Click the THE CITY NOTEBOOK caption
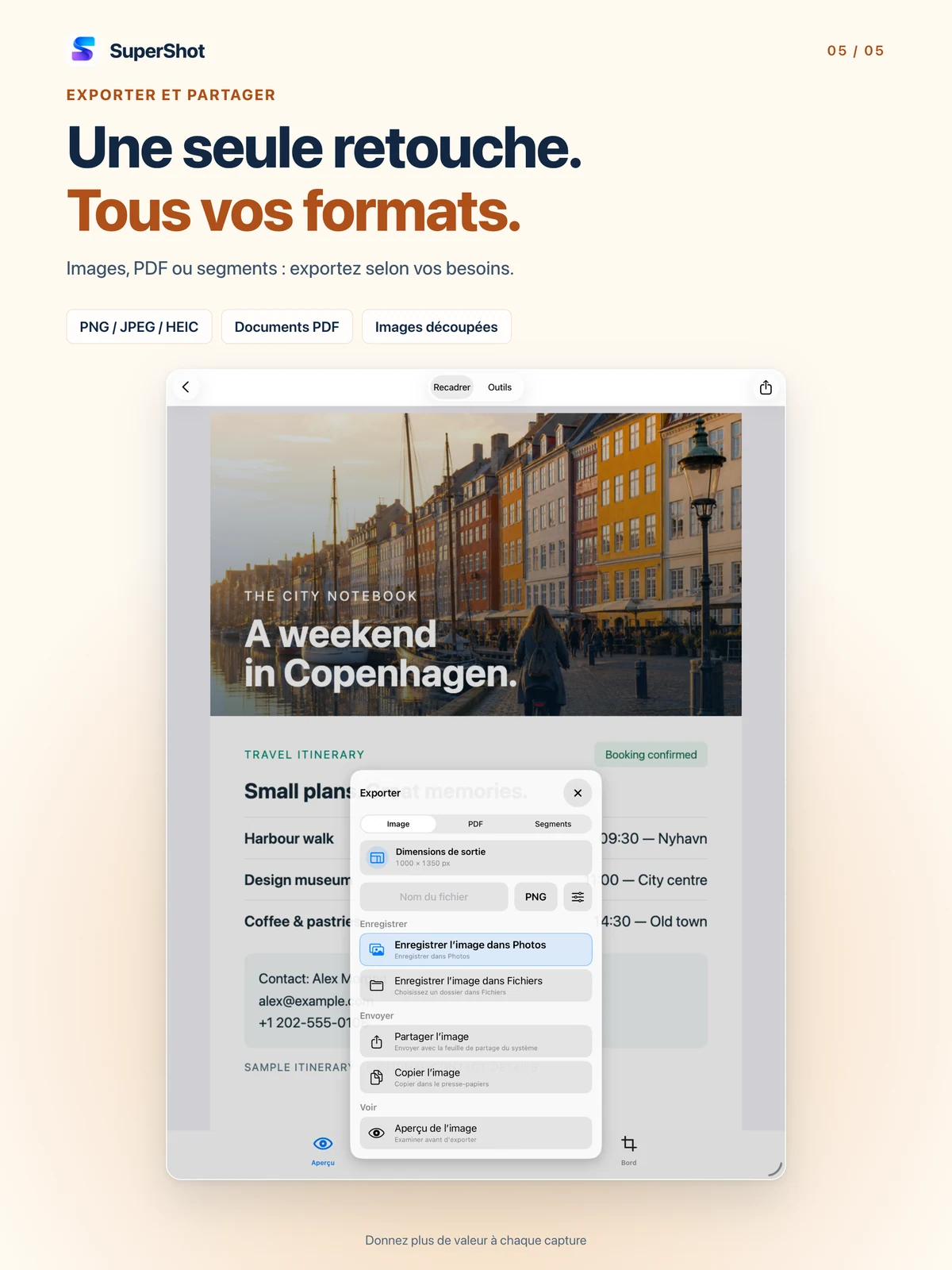This screenshot has width=952, height=1270. point(331,596)
